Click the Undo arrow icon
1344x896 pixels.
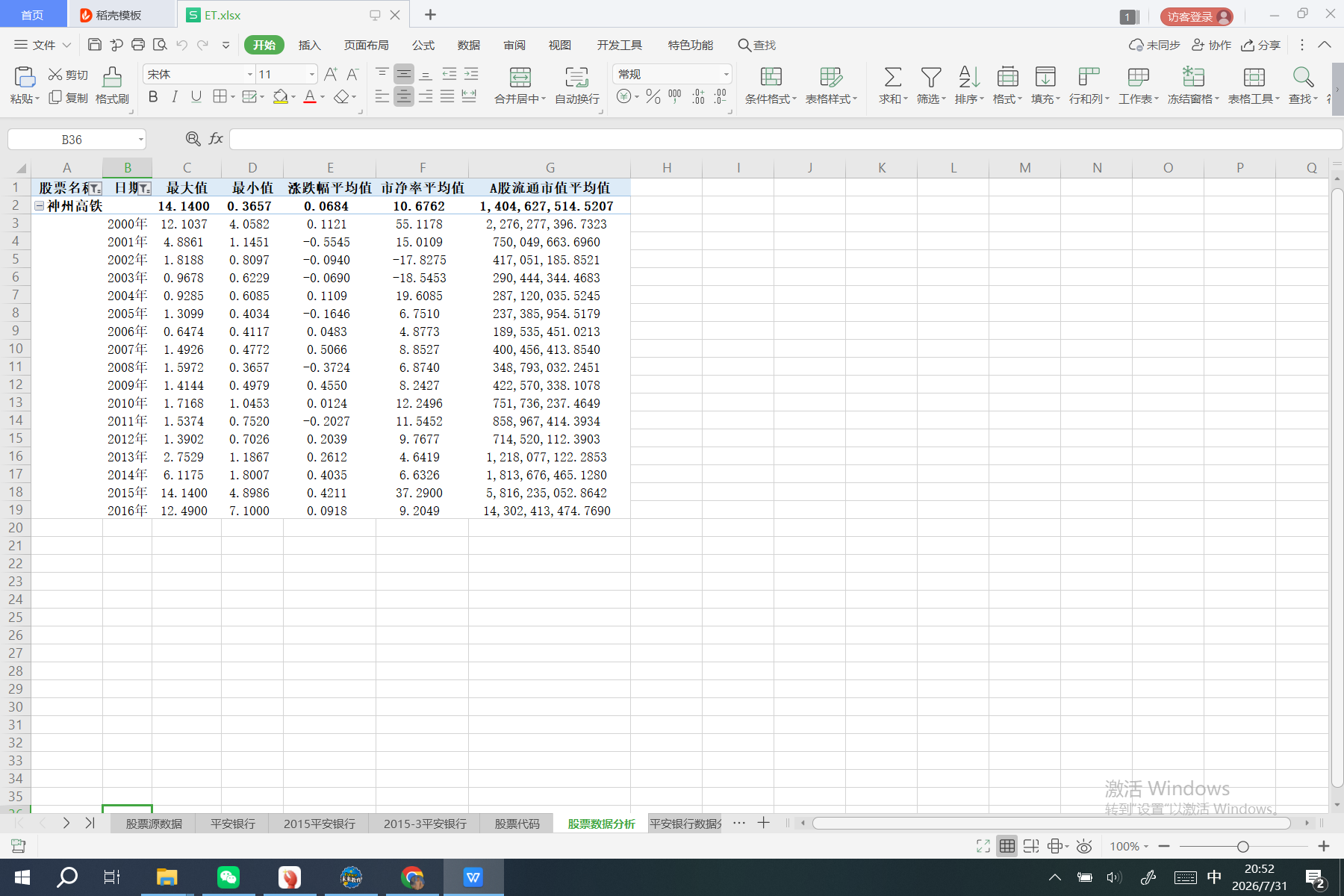[x=181, y=45]
